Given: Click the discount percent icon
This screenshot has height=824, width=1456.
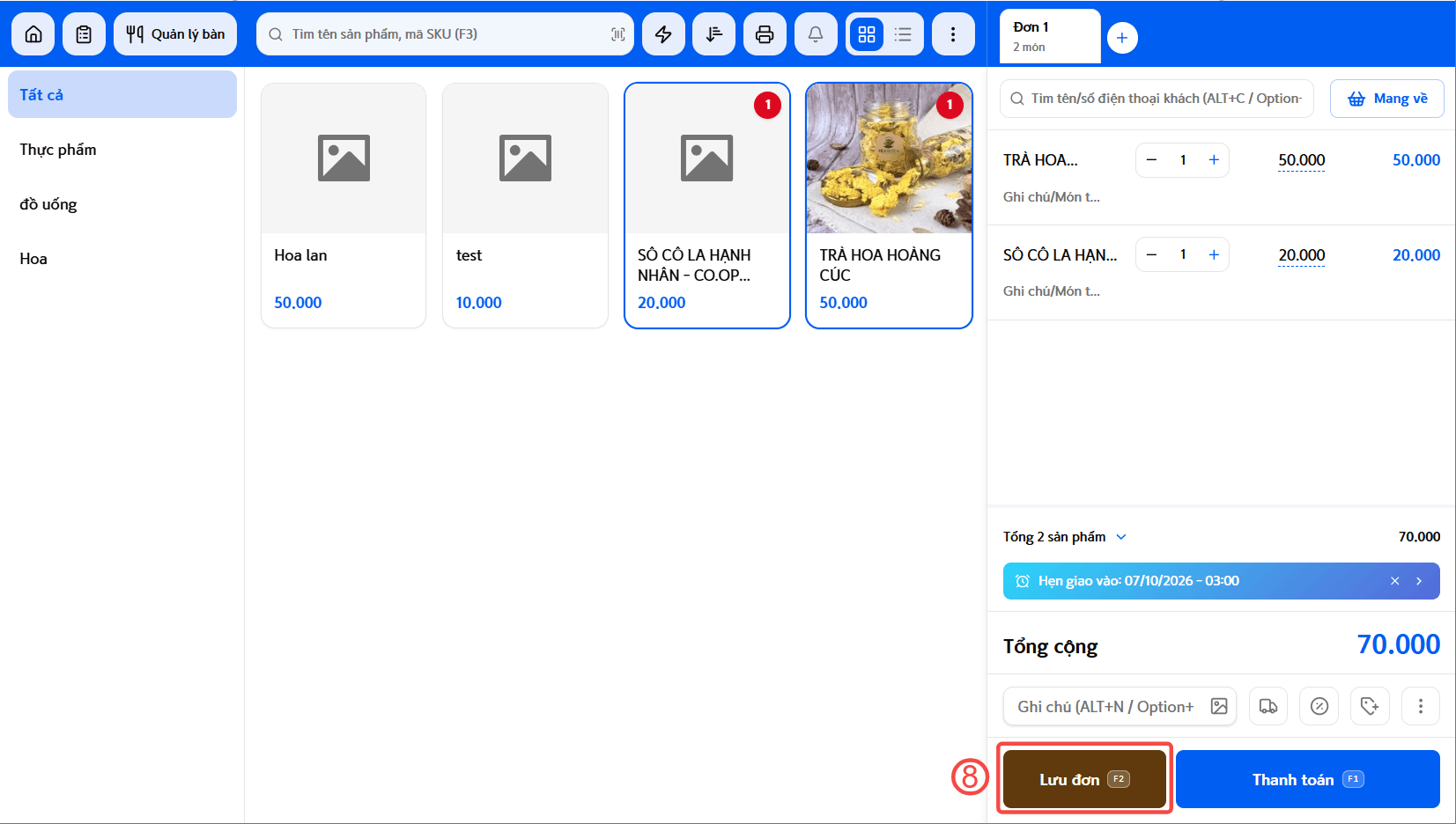Looking at the screenshot, I should [x=1319, y=706].
